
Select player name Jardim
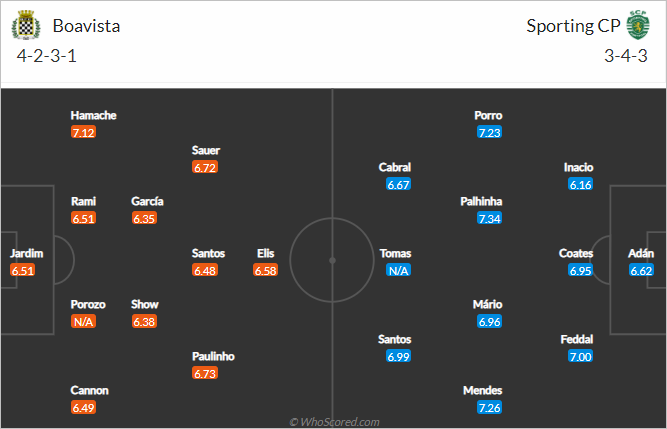pos(26,253)
